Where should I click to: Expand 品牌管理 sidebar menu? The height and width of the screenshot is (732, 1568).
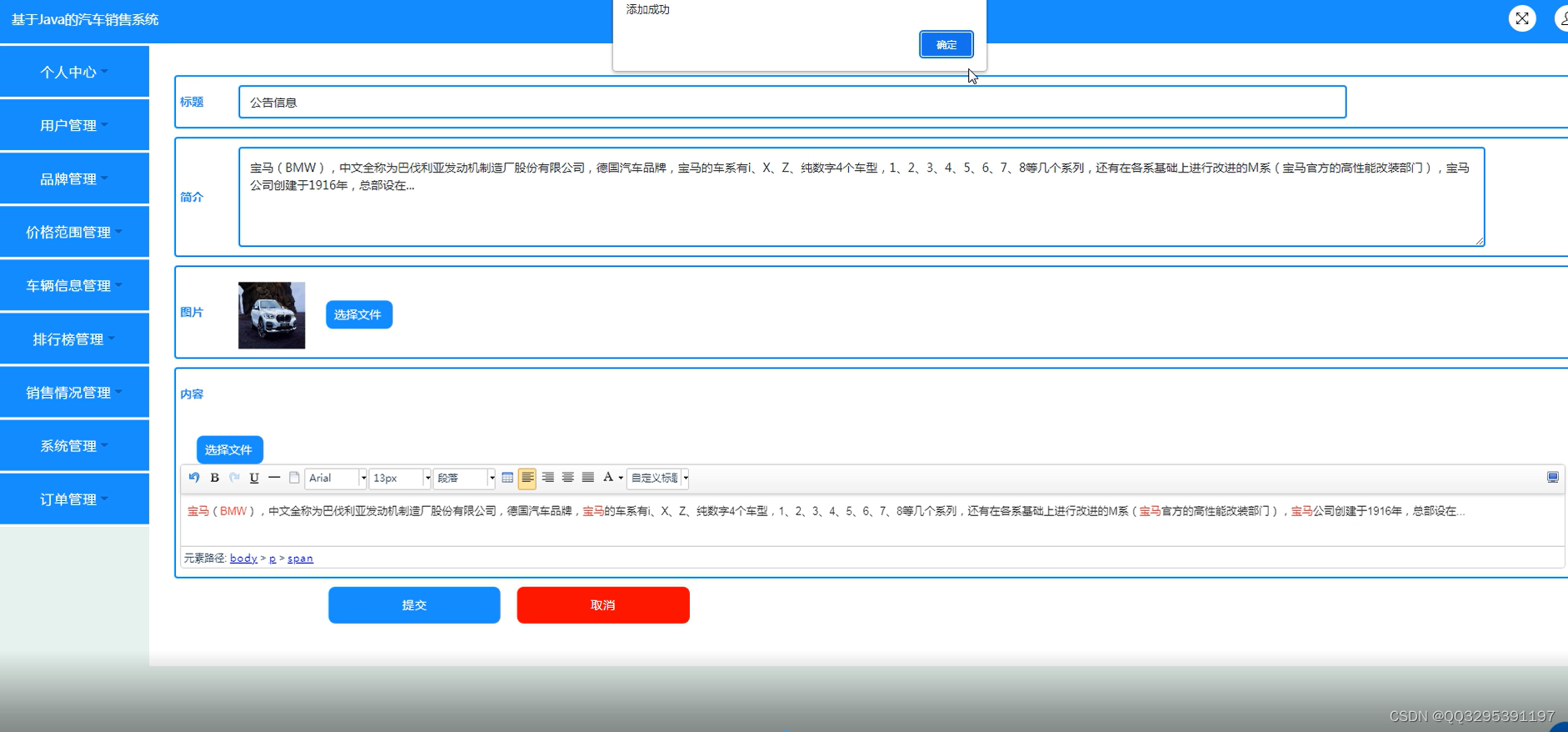point(74,178)
